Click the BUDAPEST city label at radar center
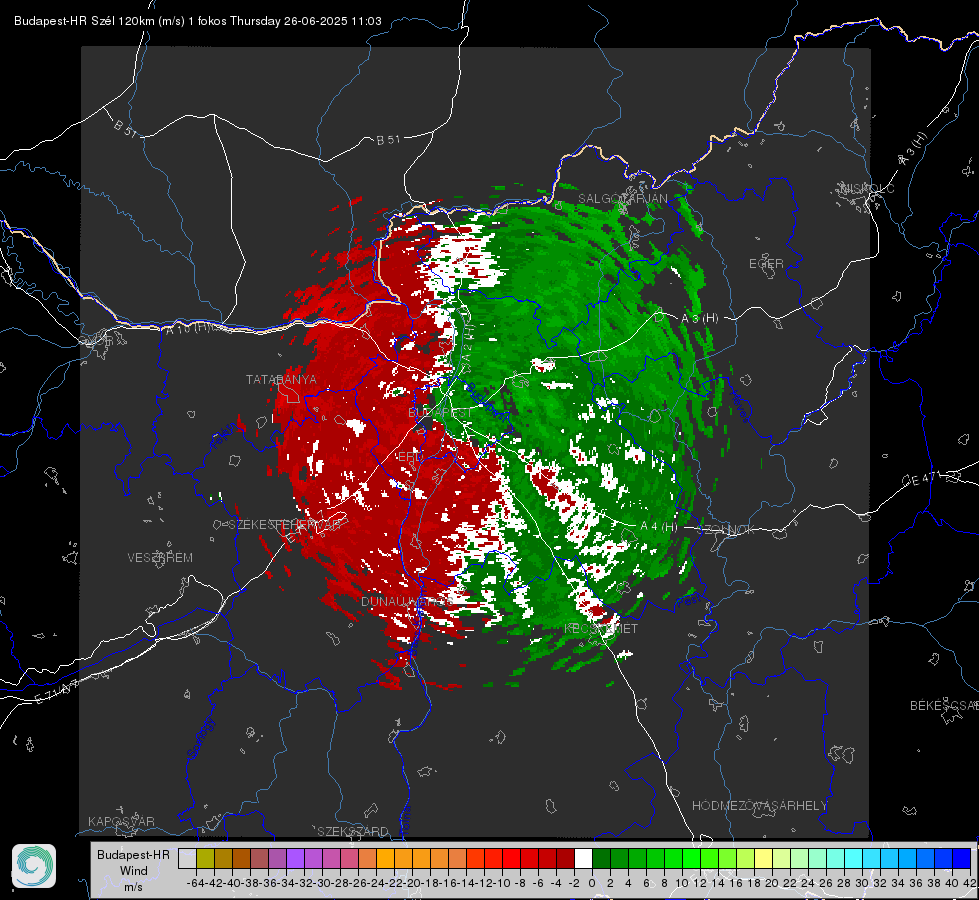Image resolution: width=979 pixels, height=900 pixels. 440,413
